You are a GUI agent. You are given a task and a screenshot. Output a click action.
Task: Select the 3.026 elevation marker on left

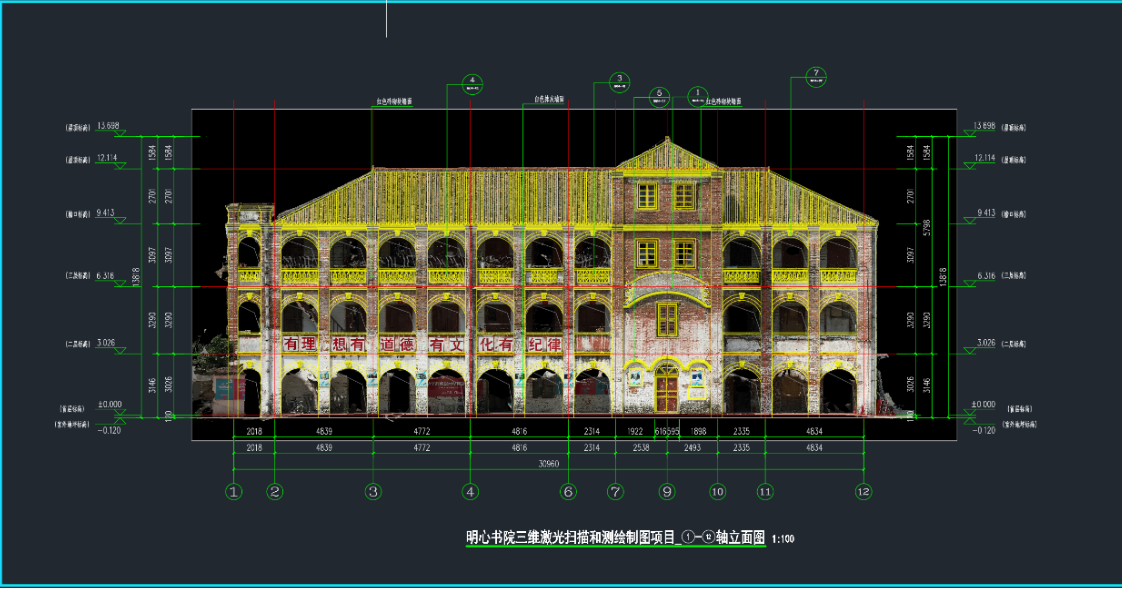(107, 343)
